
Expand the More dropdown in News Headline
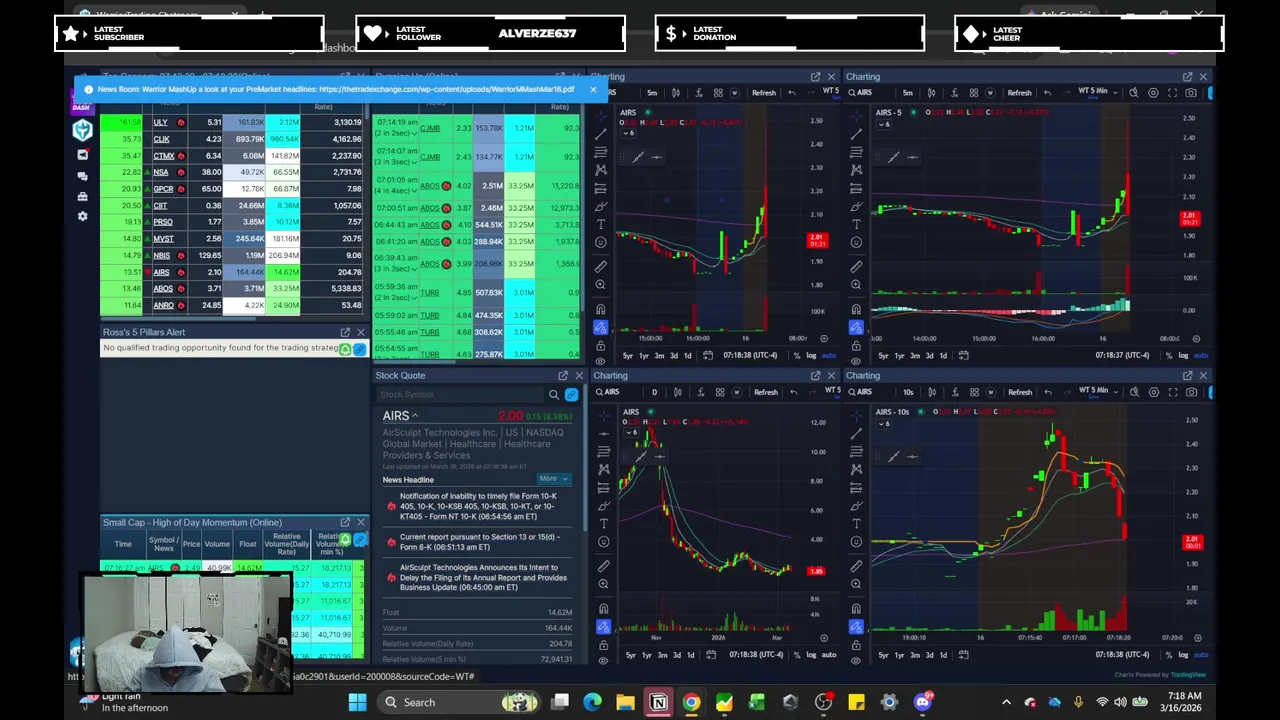click(x=553, y=479)
